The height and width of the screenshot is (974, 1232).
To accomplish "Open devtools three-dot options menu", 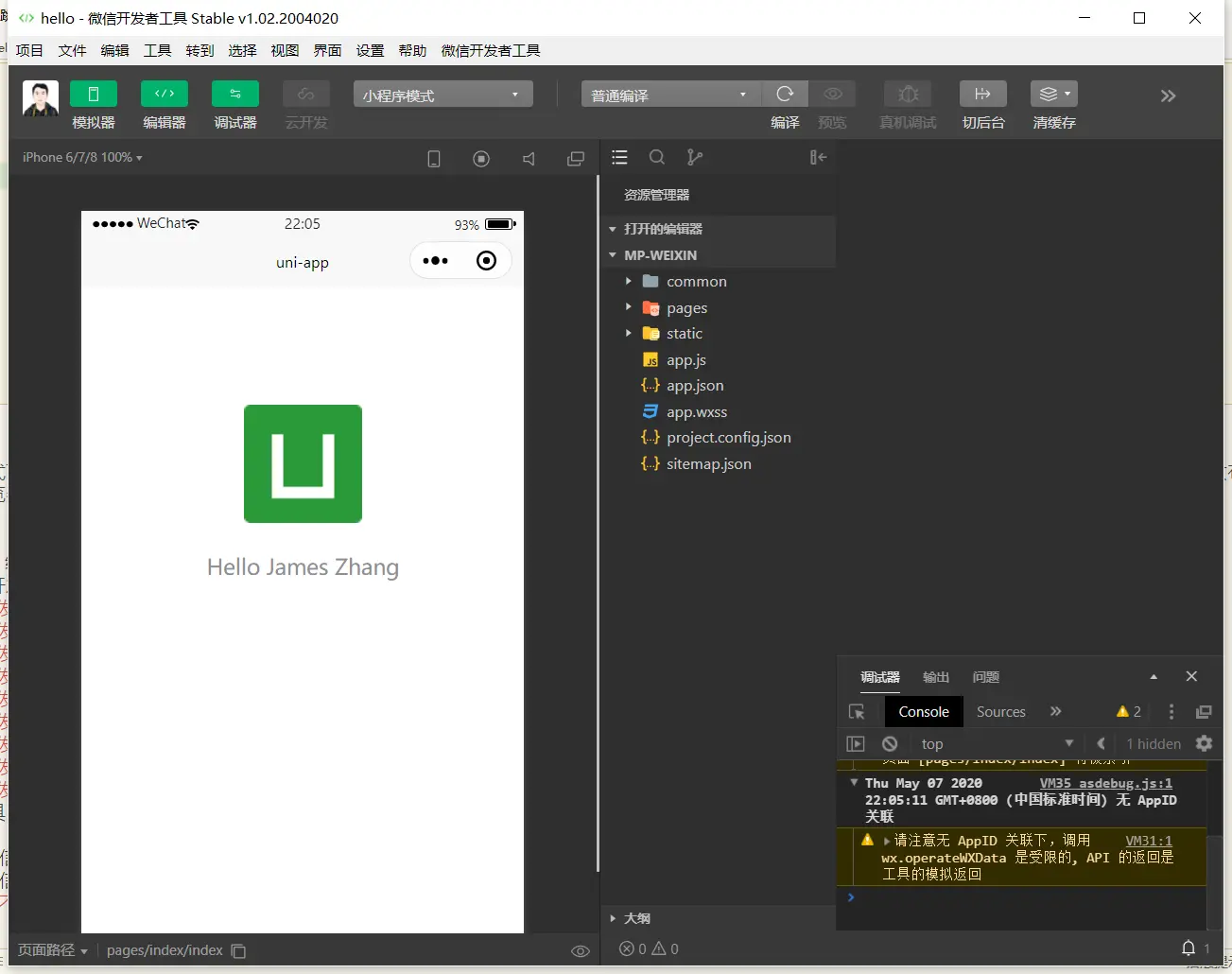I will click(1171, 712).
